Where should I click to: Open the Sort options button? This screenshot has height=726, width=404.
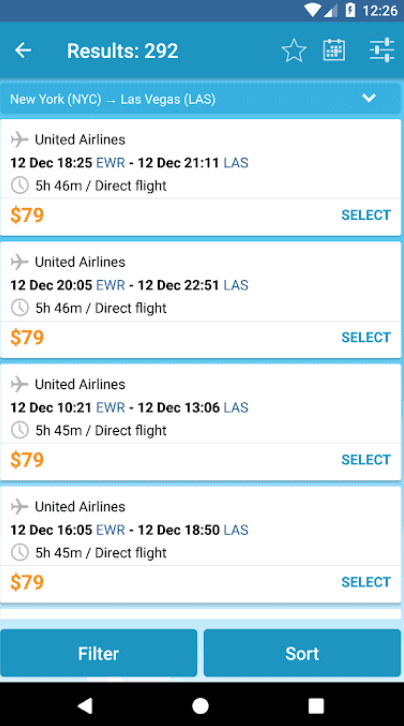pos(302,653)
